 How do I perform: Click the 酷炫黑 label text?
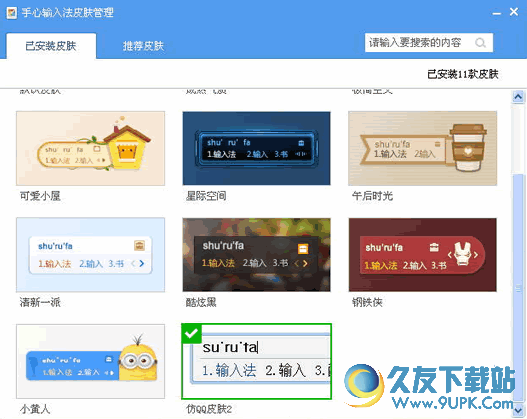201,302
